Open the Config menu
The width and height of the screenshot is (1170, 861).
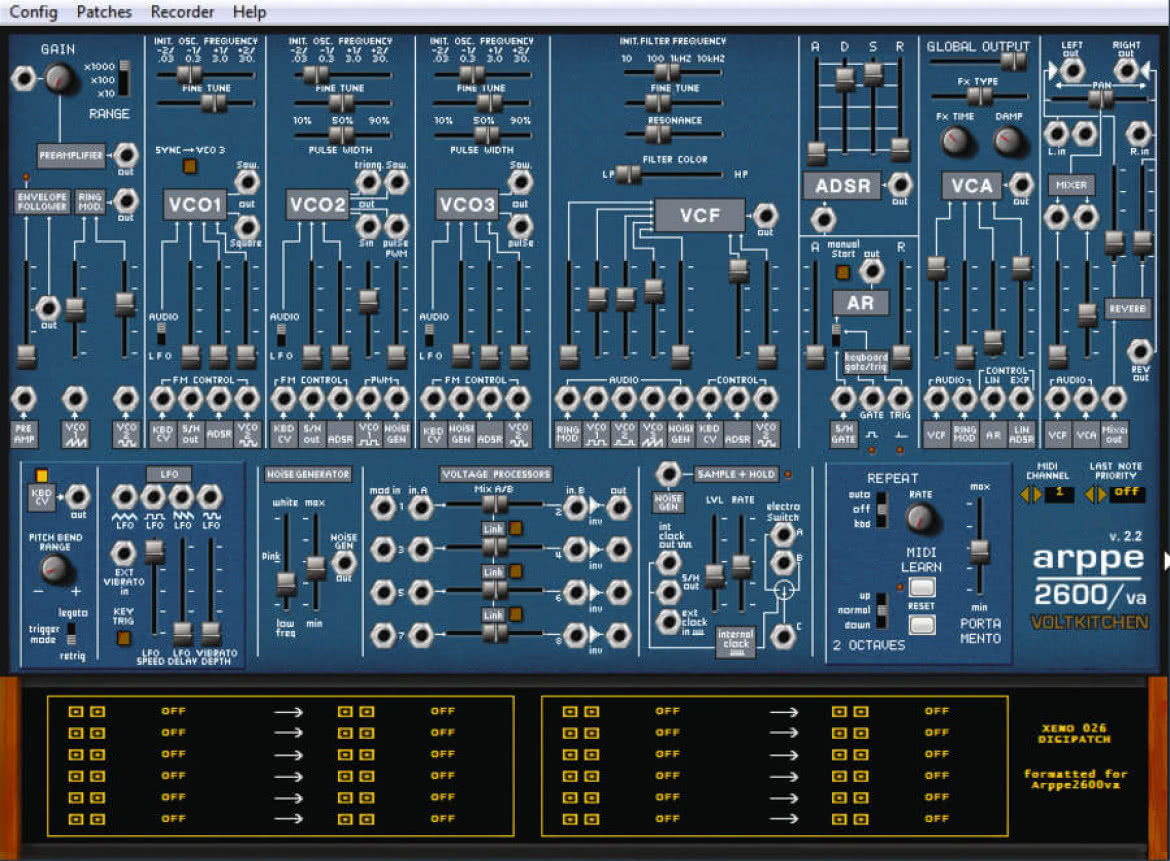(x=33, y=12)
